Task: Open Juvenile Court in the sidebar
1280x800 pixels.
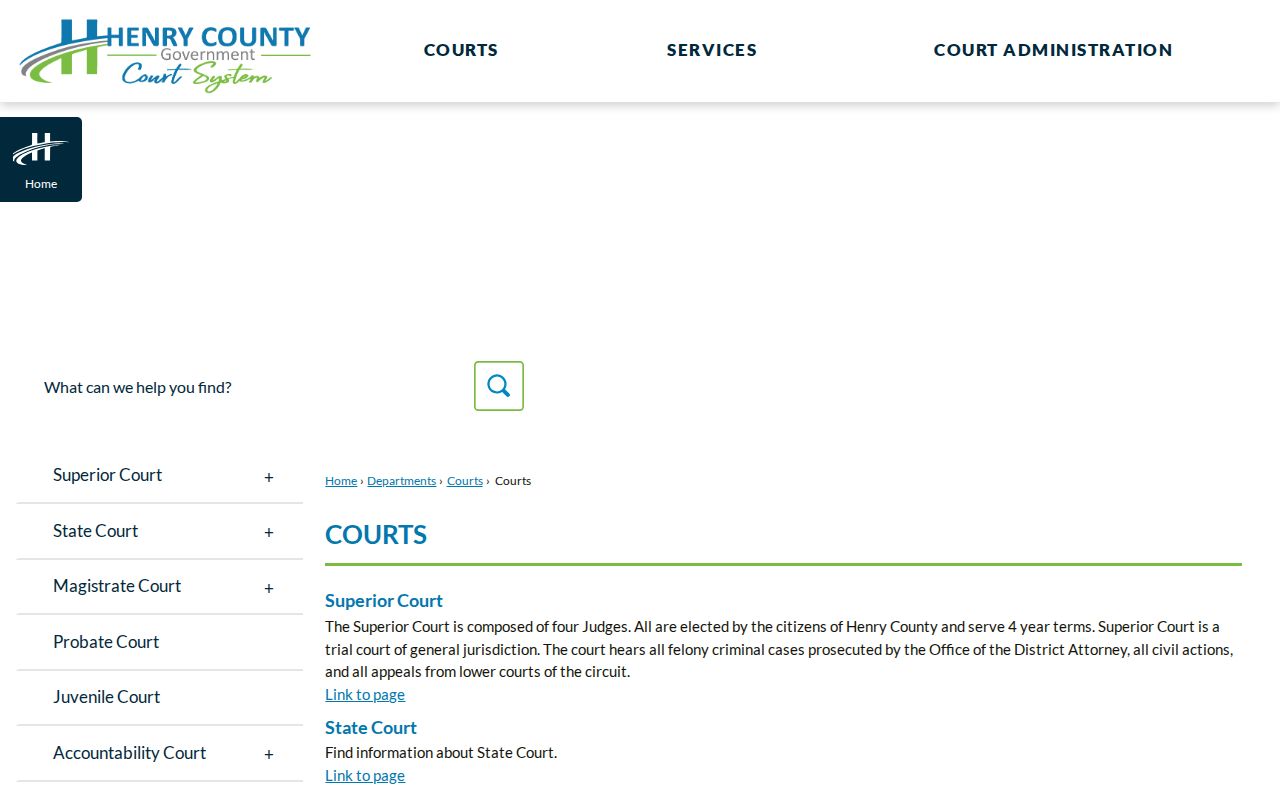Action: tap(107, 697)
